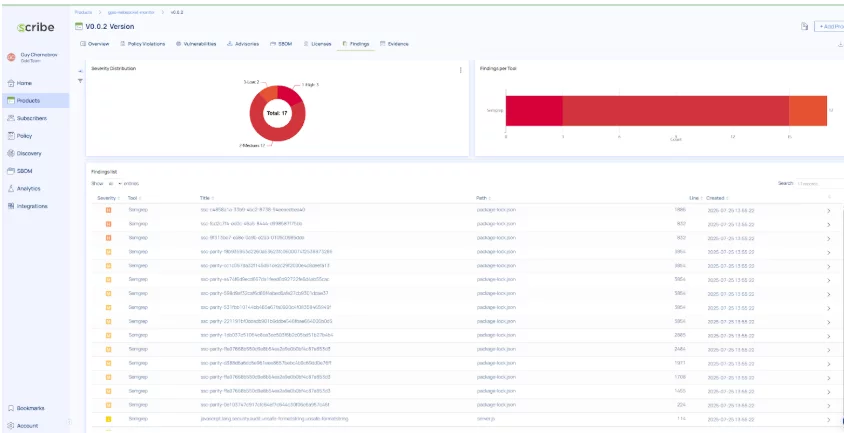The image size is (844, 433).
Task: Open the Analytics sidebar section
Action: tap(24, 189)
